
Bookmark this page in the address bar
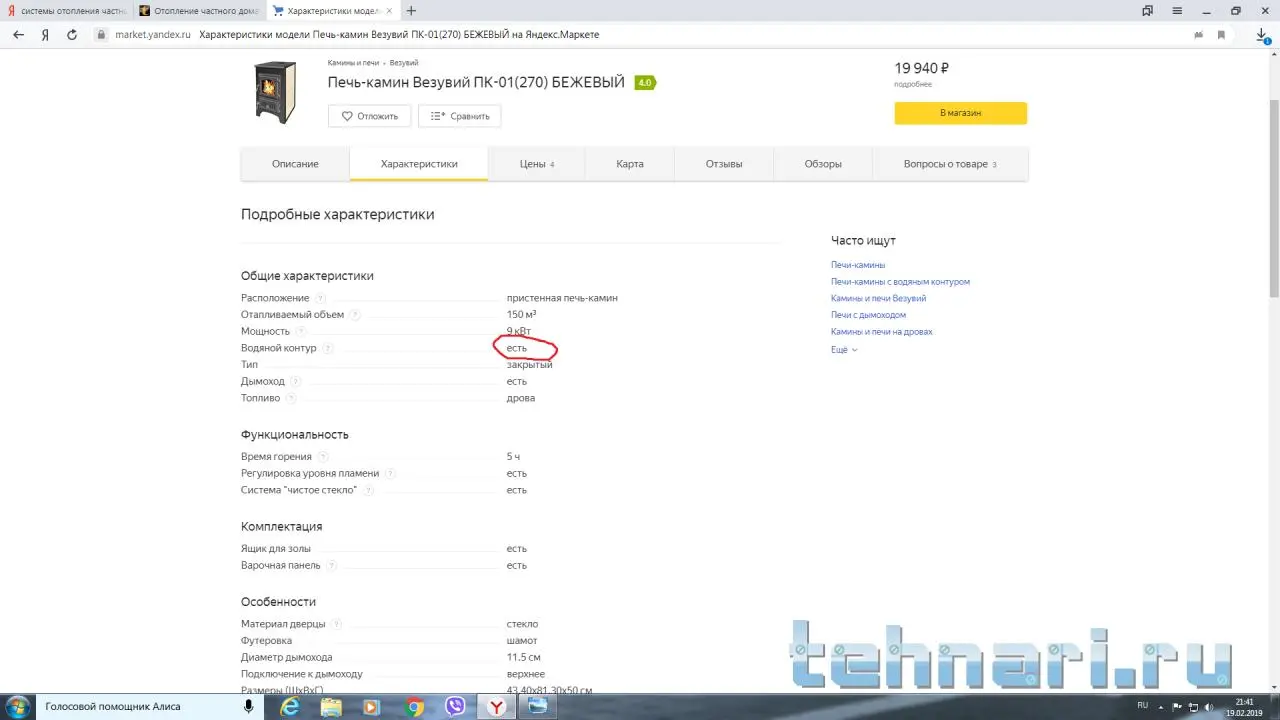tap(1221, 35)
